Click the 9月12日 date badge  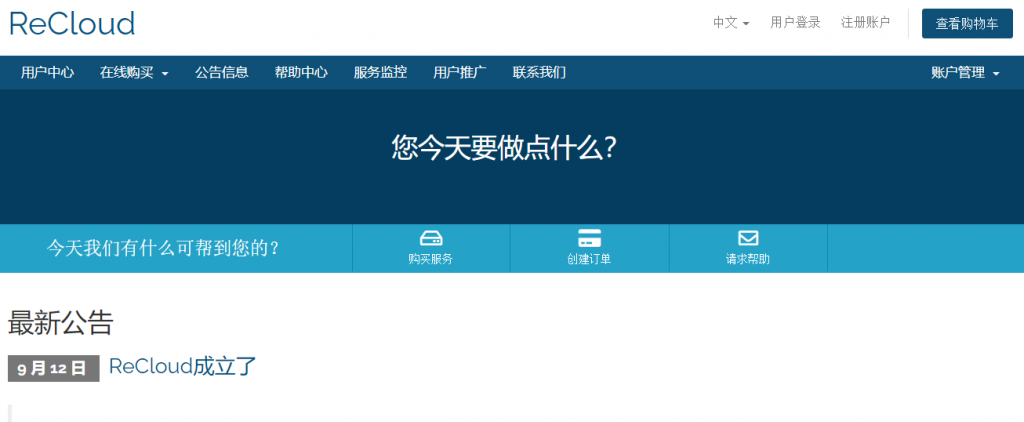[x=53, y=368]
